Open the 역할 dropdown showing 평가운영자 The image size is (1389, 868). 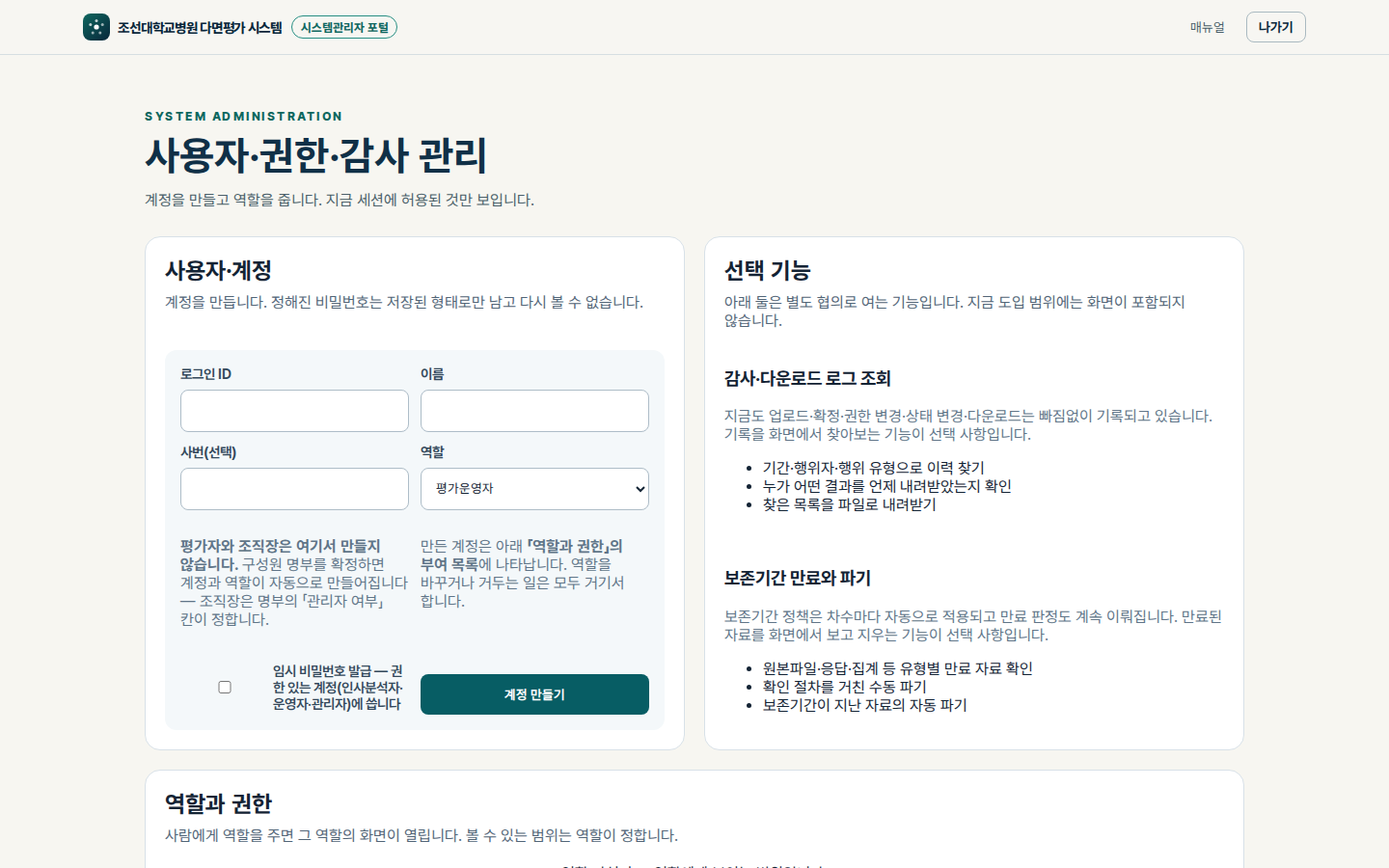click(534, 489)
